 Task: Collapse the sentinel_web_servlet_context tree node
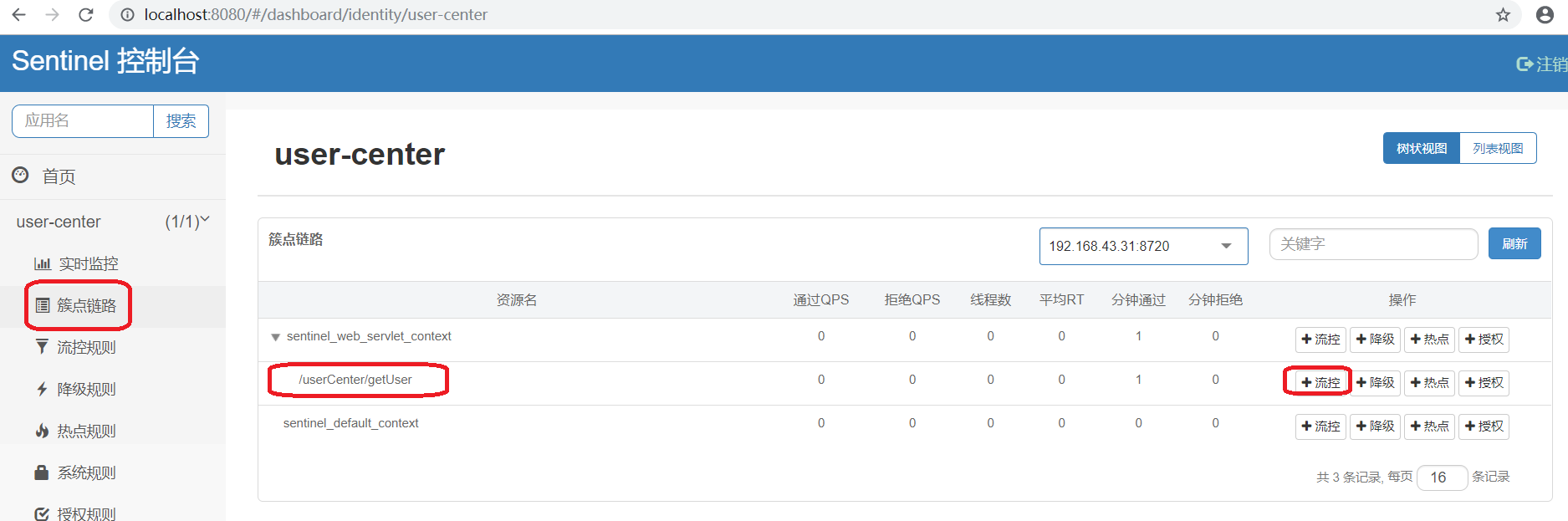(275, 337)
